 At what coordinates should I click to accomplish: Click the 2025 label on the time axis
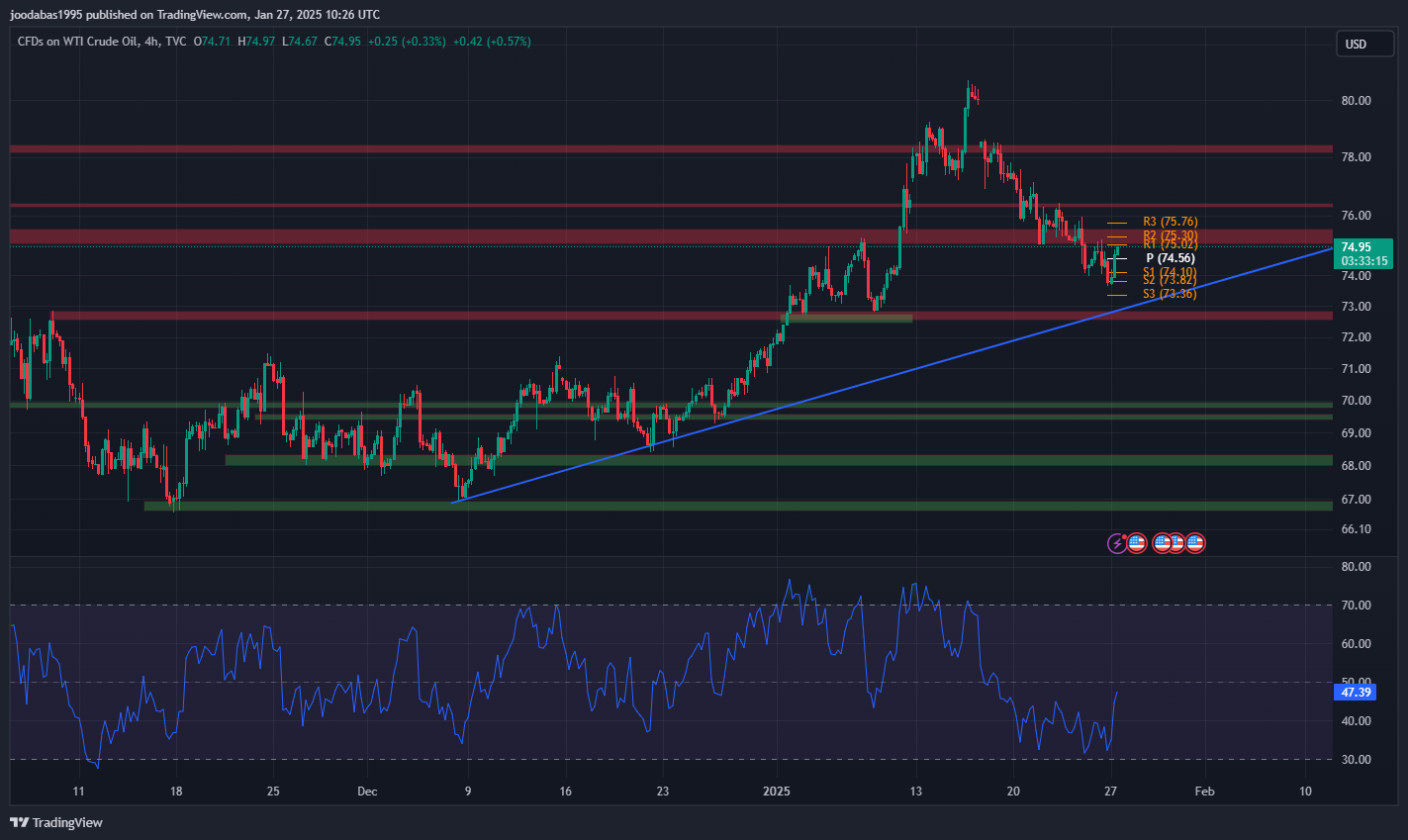pos(777,792)
